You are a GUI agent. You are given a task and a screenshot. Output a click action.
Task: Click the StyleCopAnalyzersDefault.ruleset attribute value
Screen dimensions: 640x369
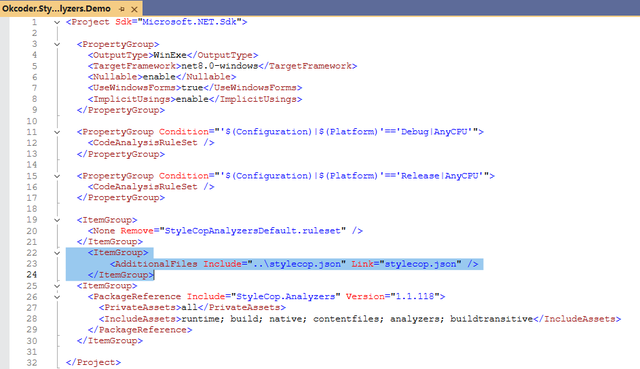[253, 231]
